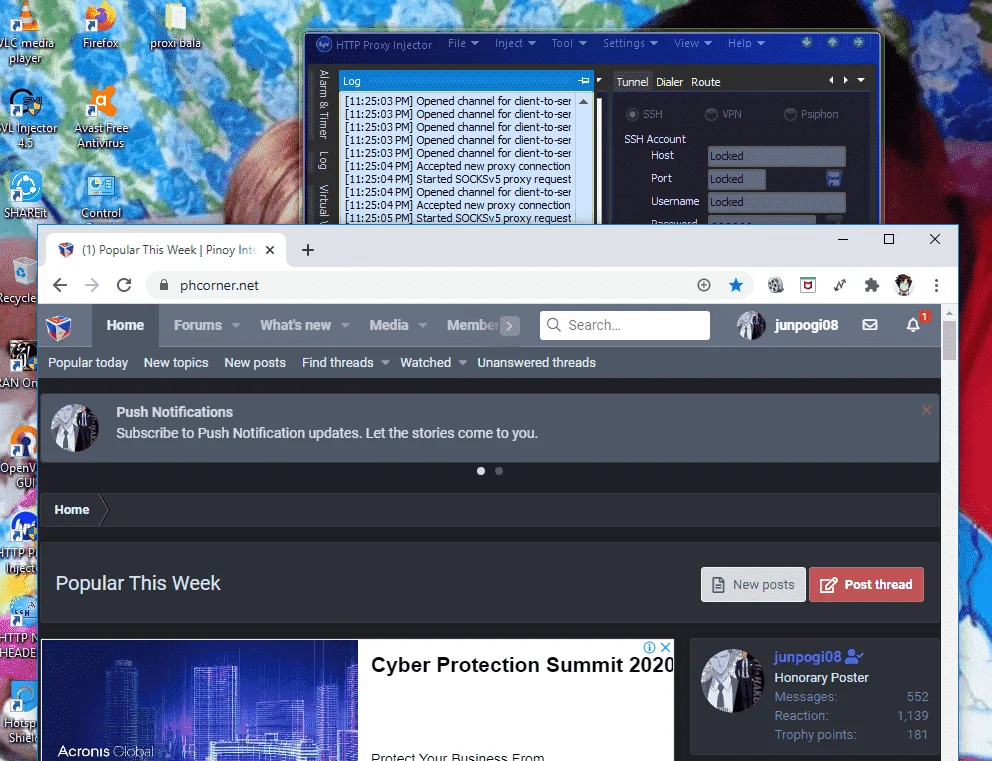Go forward in the Chrome browser
This screenshot has height=761, width=992.
(x=92, y=285)
